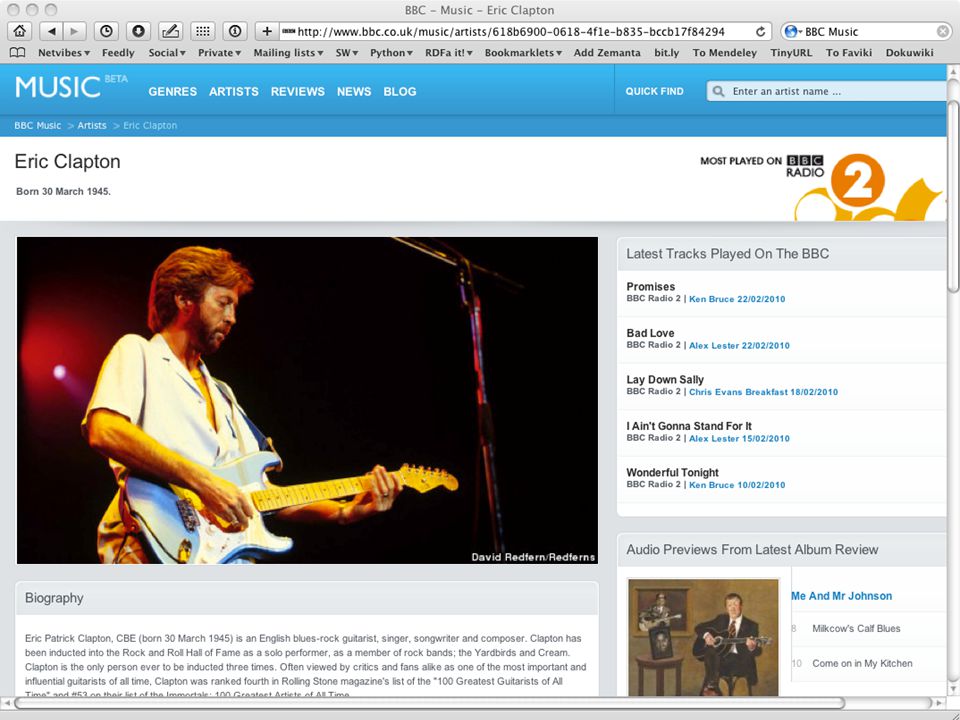Viewport: 960px width, 720px height.
Task: Expand the SW bookmark folder
Action: 347,53
